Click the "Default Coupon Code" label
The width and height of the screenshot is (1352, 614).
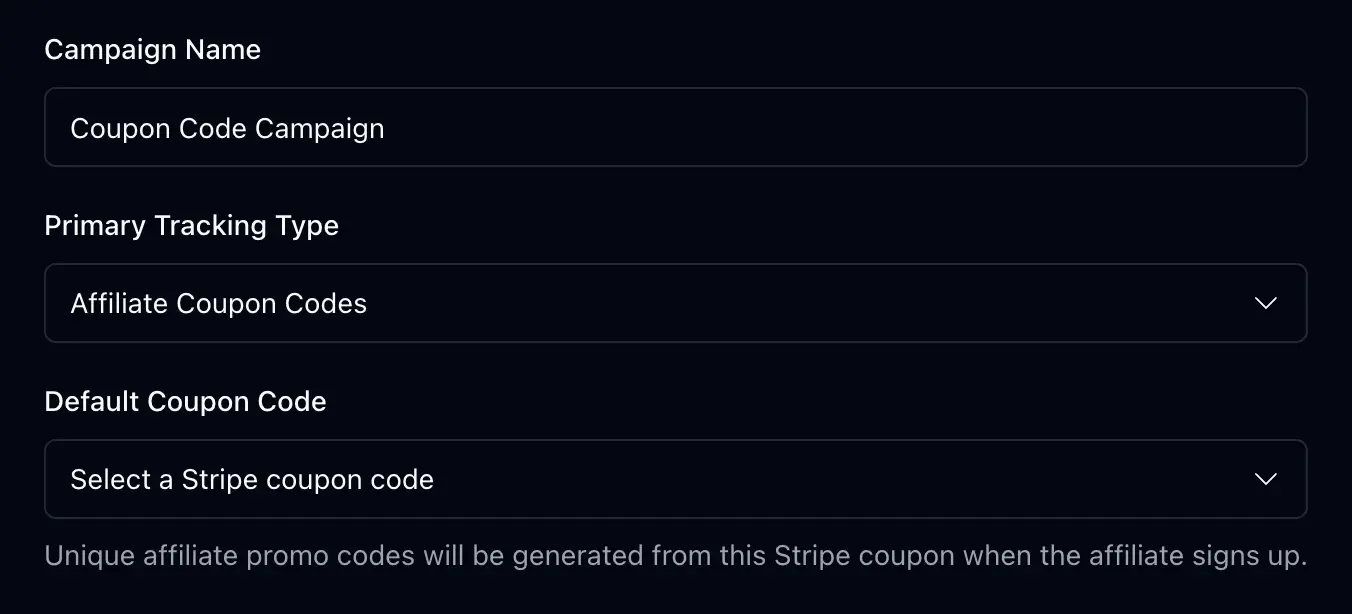pyautogui.click(x=185, y=402)
